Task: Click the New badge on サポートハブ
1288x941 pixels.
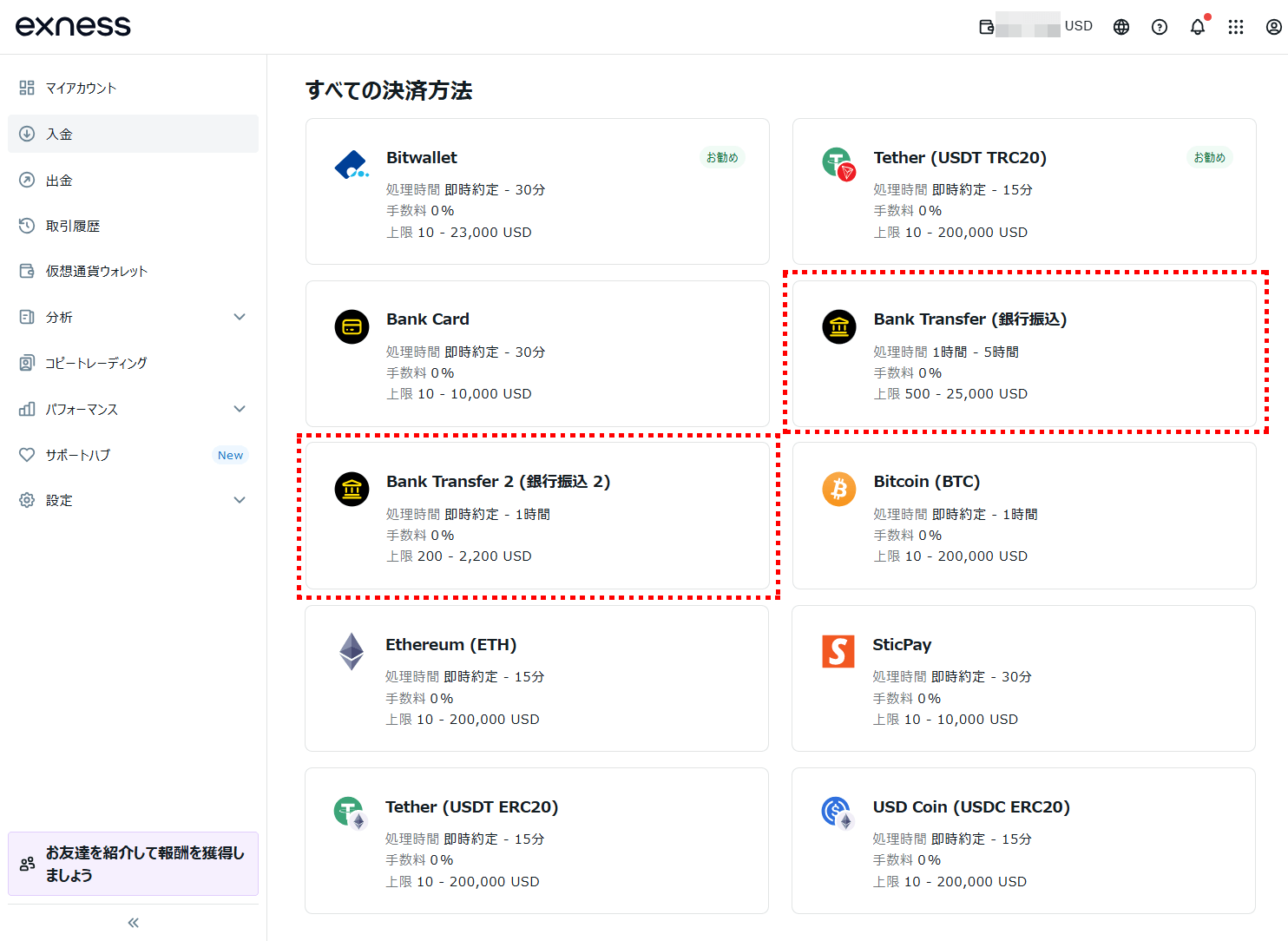Action: (x=230, y=455)
